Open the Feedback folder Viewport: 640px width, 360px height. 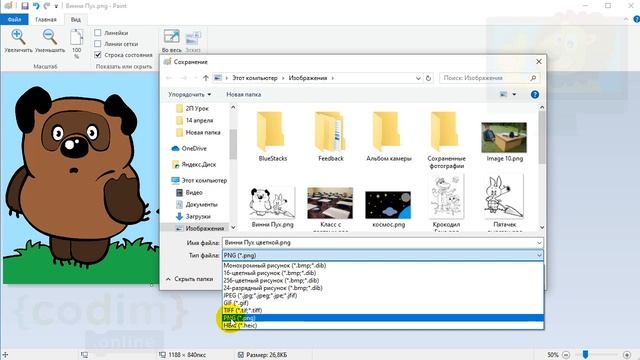[x=331, y=137]
